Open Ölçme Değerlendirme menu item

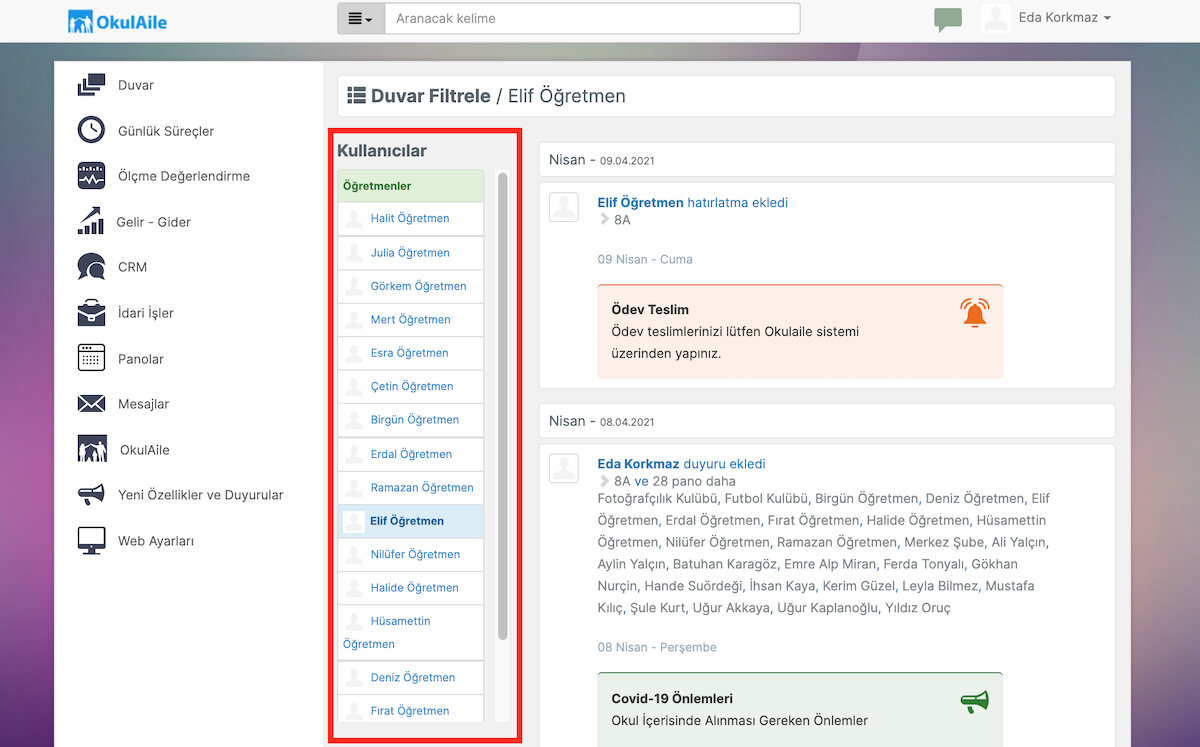(x=184, y=176)
